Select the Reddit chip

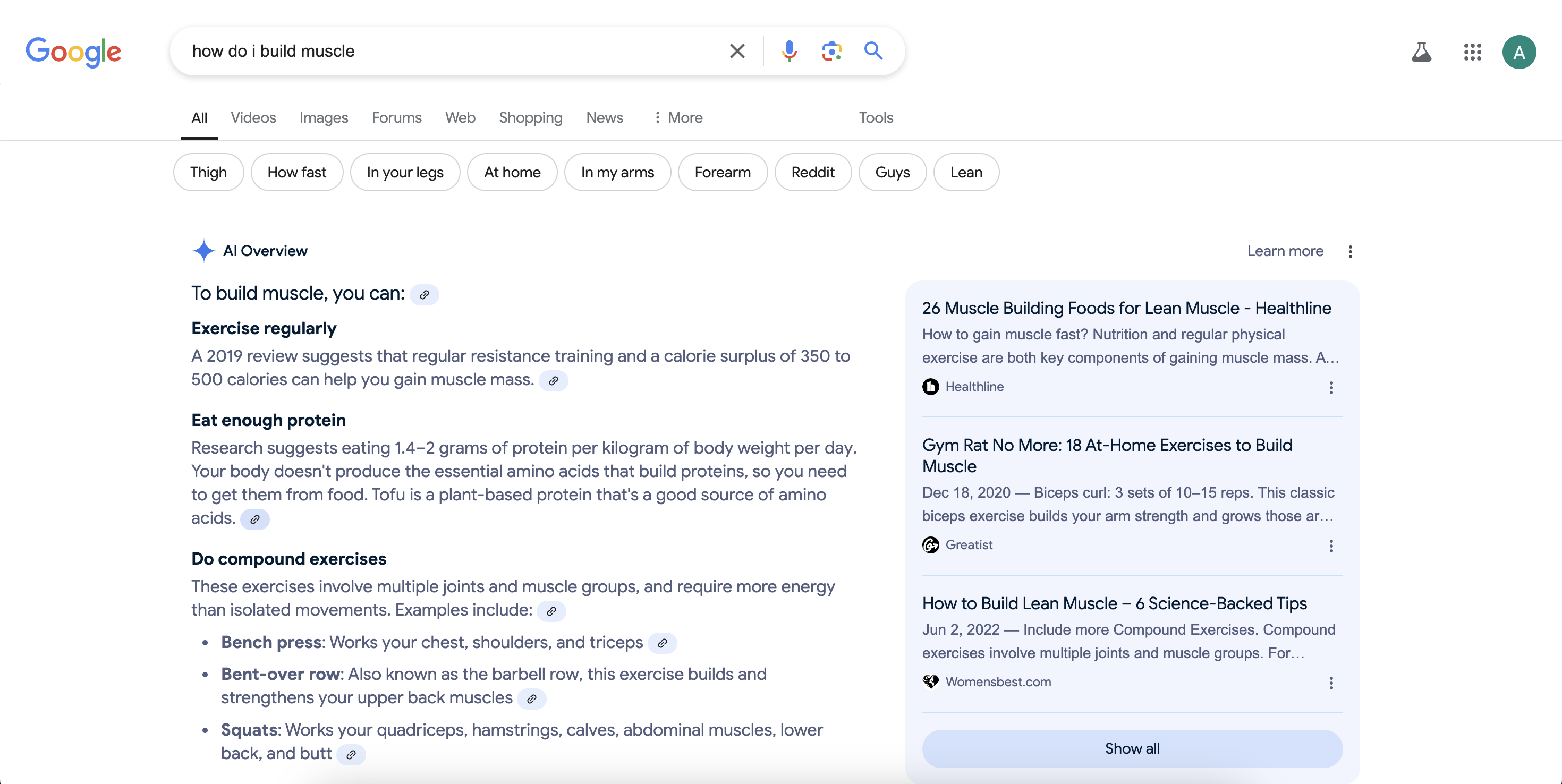pos(813,172)
